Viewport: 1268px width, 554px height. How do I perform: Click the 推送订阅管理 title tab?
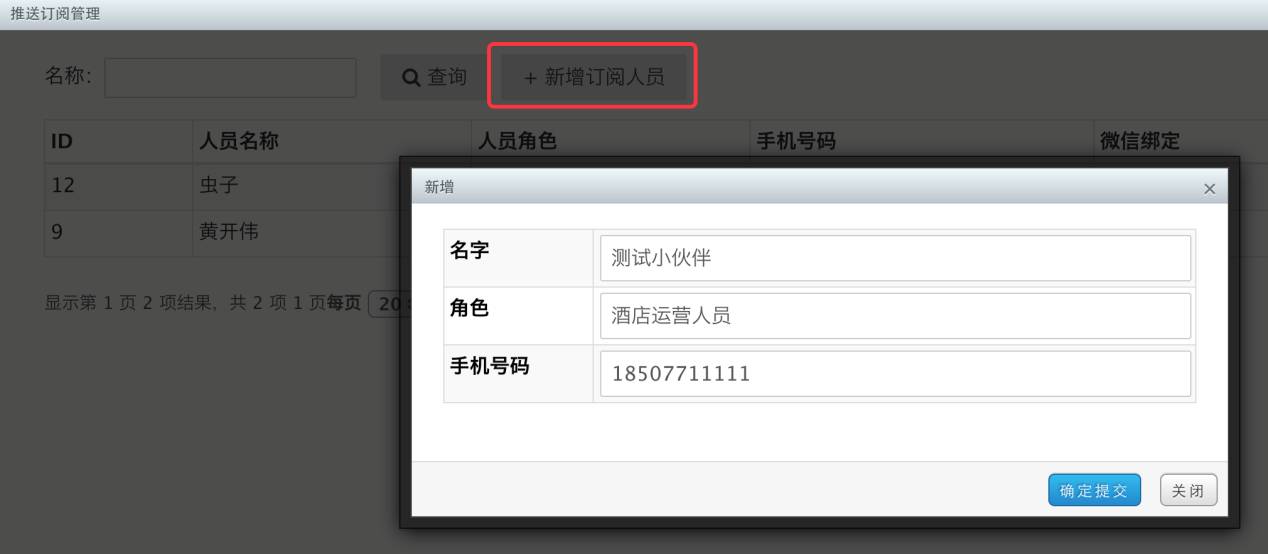55,14
